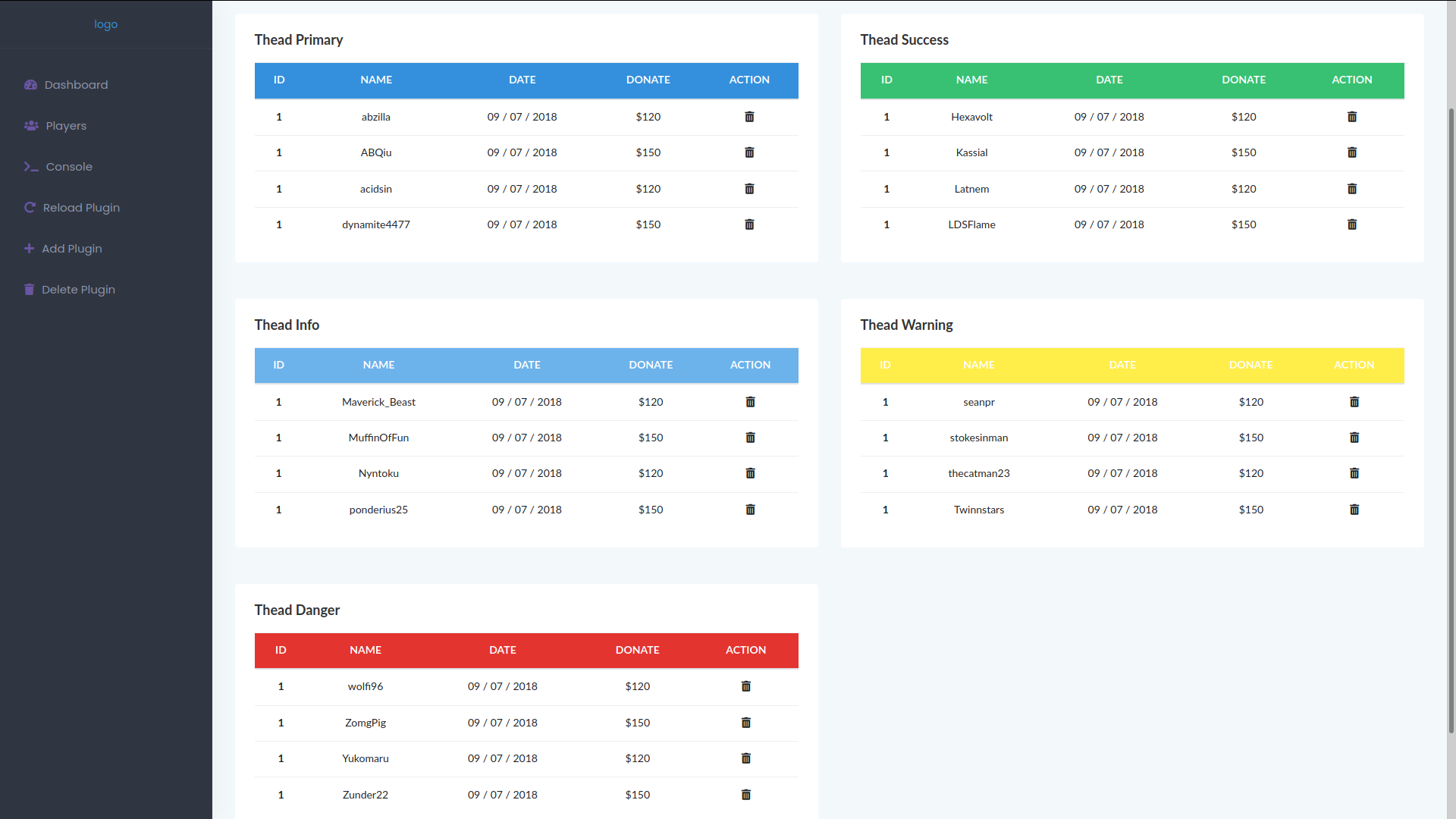Remove Hexavolt entry using trash icon
The width and height of the screenshot is (1456, 819).
coord(1351,117)
